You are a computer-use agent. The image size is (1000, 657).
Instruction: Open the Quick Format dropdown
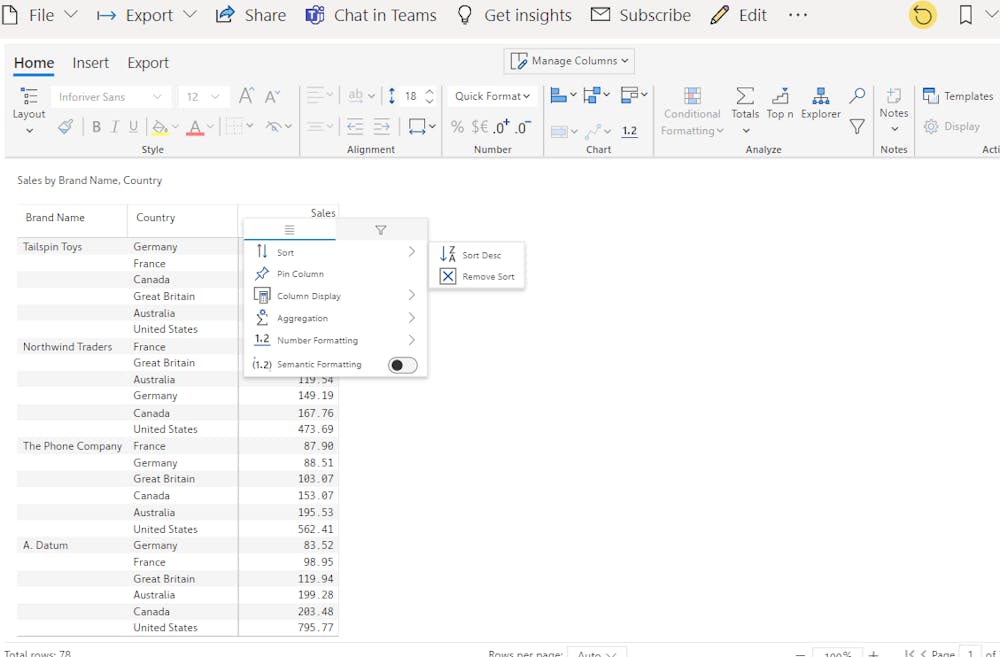[492, 96]
